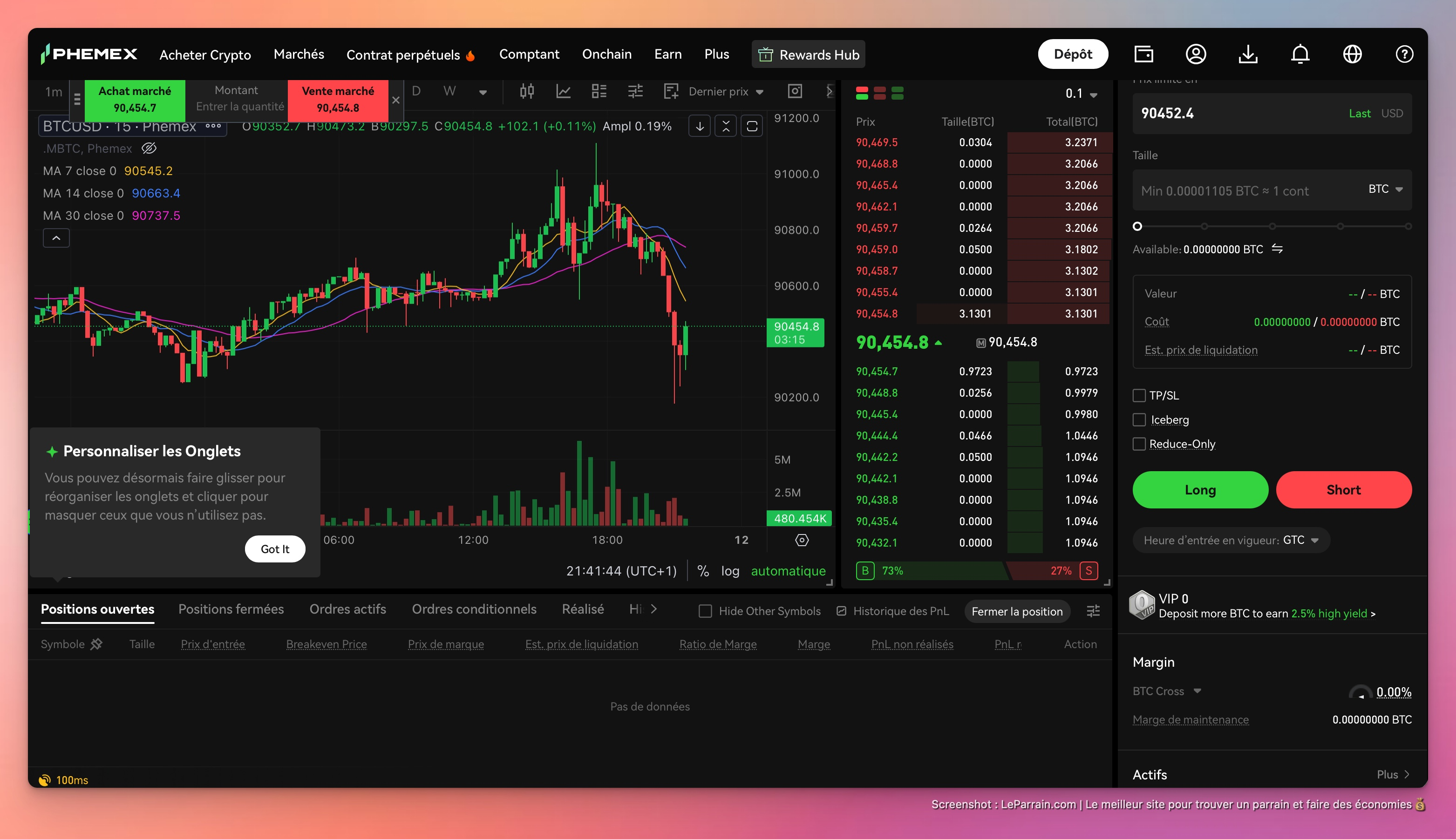Check Hide Other Symbols
The height and width of the screenshot is (839, 1456).
pos(705,611)
